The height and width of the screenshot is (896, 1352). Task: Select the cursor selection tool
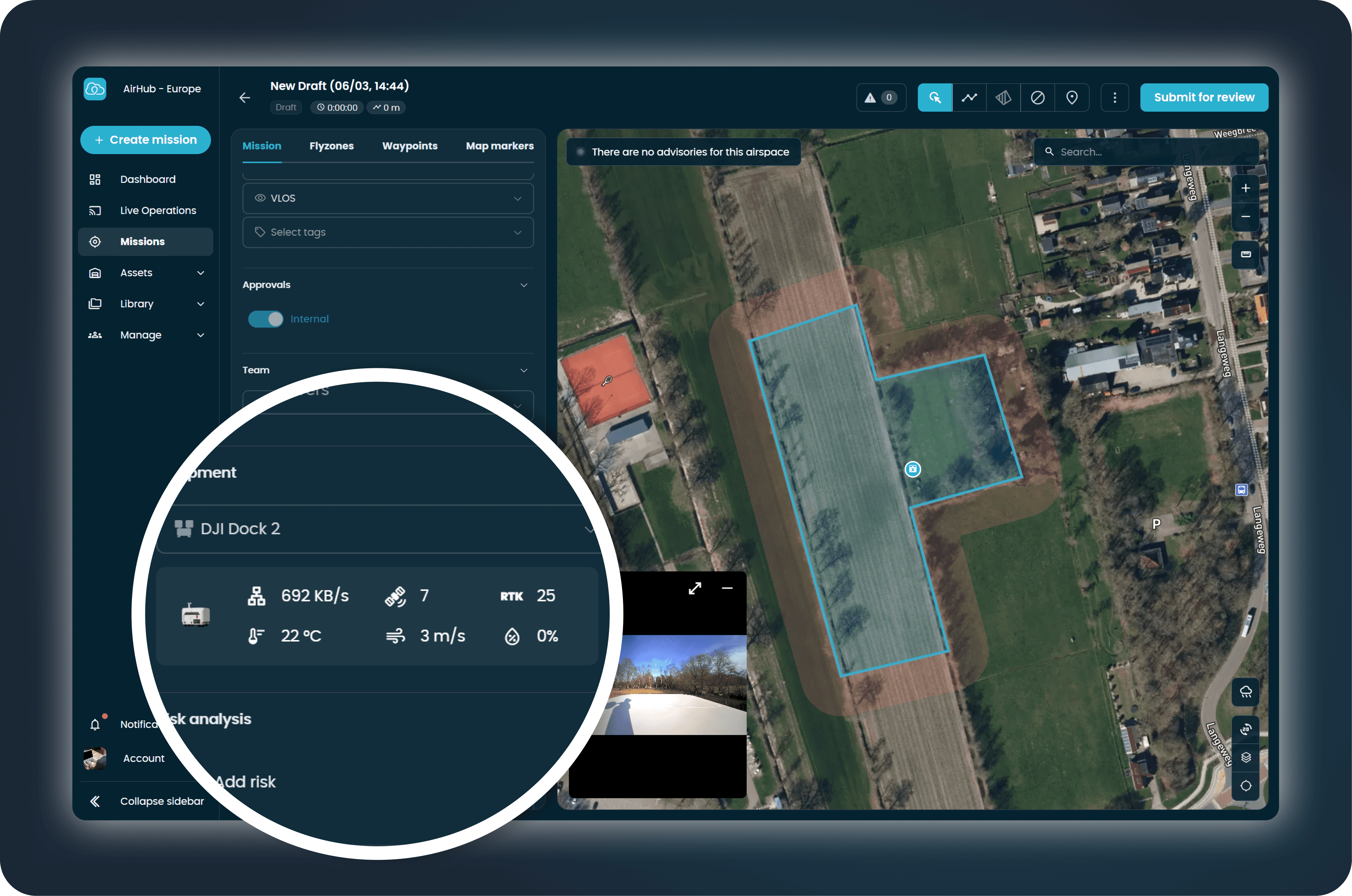(935, 98)
